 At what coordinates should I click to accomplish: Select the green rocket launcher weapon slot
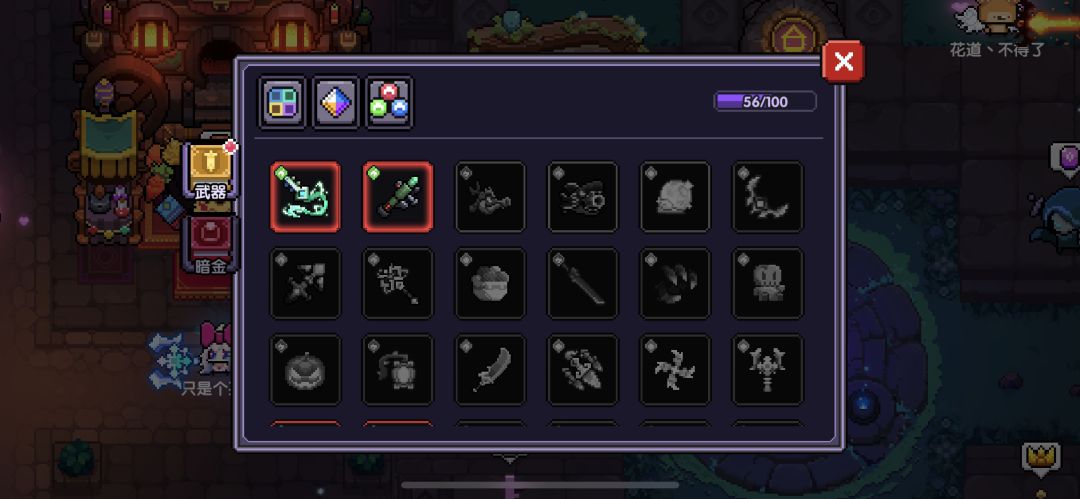point(397,196)
